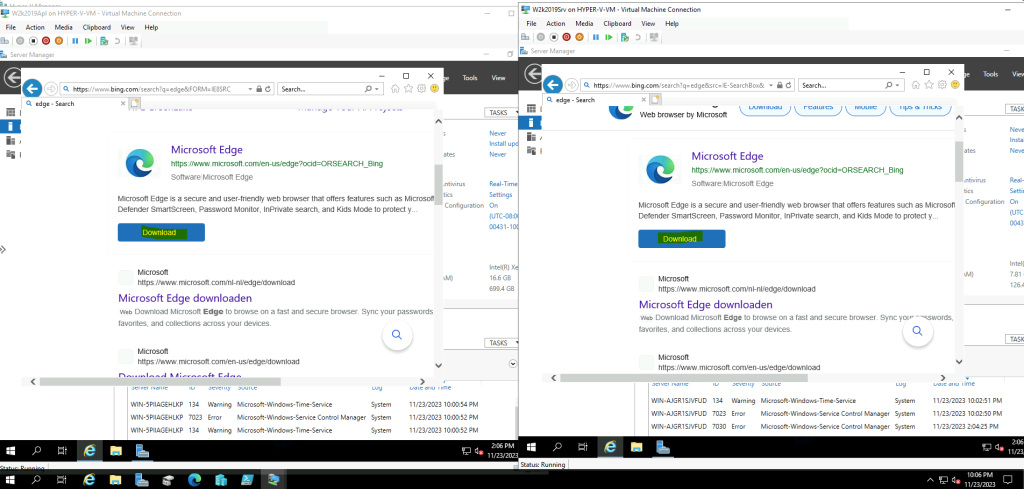Expand the search provider dropdown in W2k2019Apl IE

point(378,89)
